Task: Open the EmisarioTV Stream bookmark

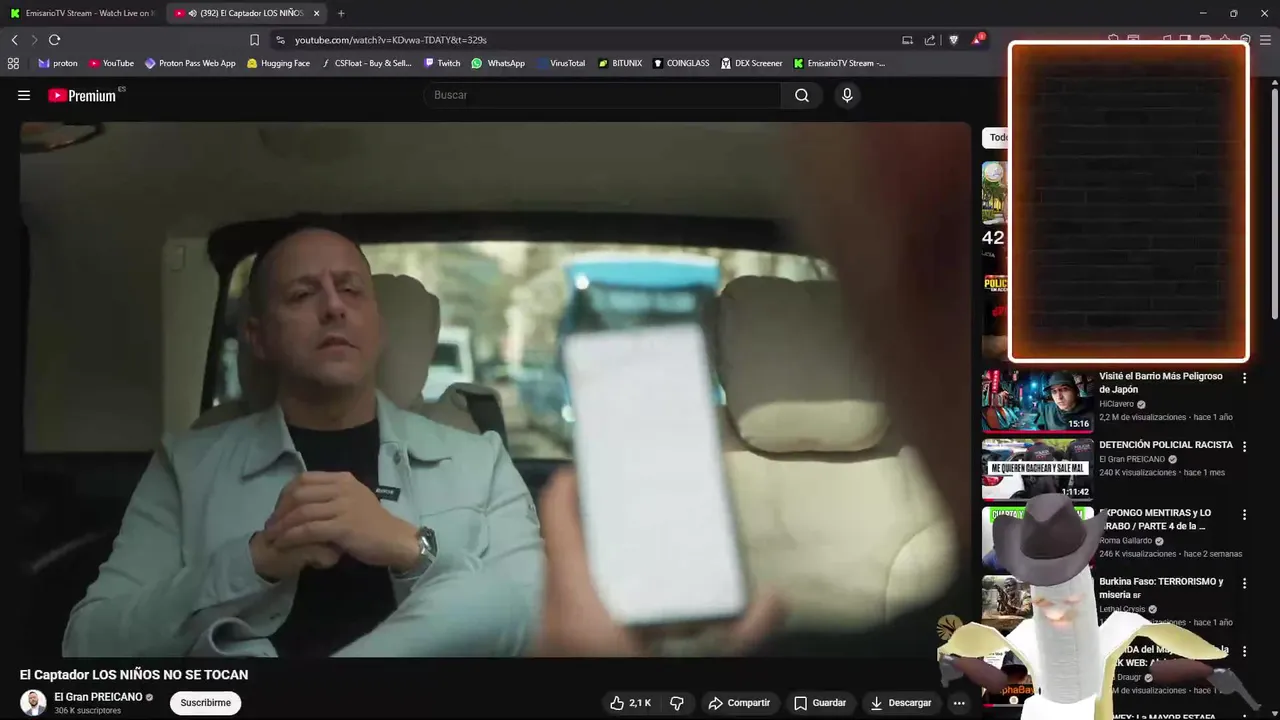Action: click(x=839, y=63)
